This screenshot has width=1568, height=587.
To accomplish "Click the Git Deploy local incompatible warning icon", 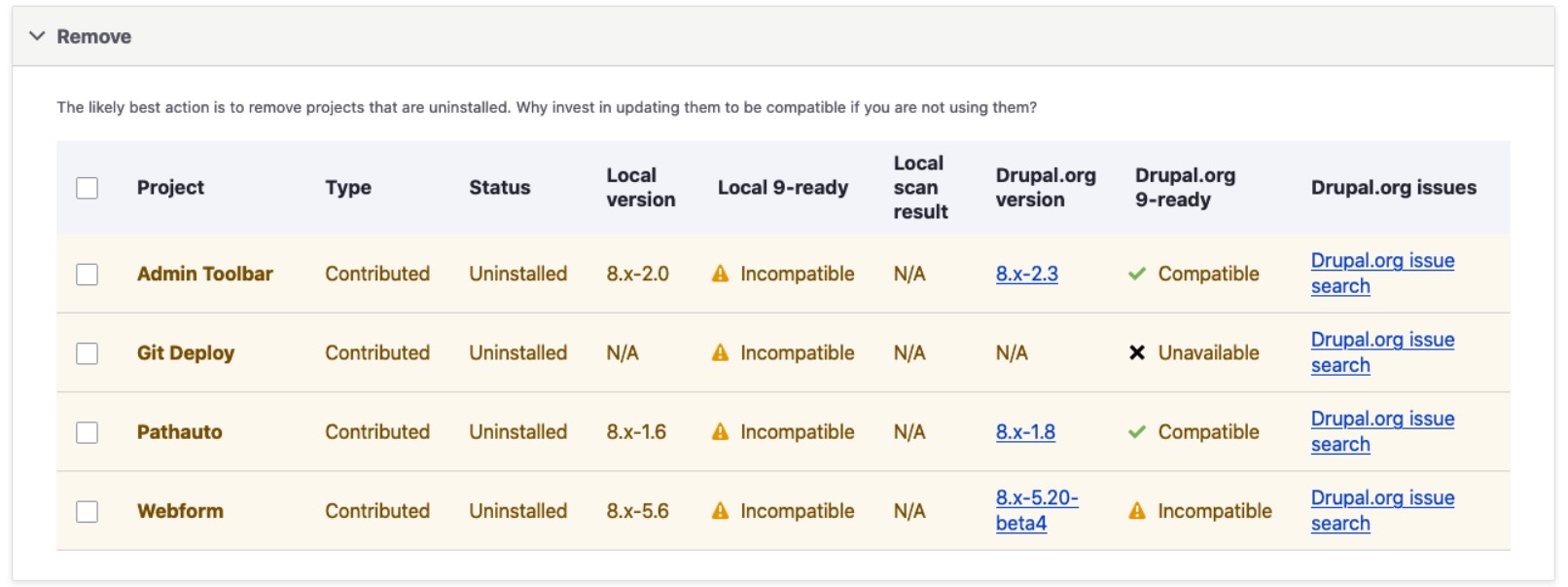I will click(x=720, y=352).
